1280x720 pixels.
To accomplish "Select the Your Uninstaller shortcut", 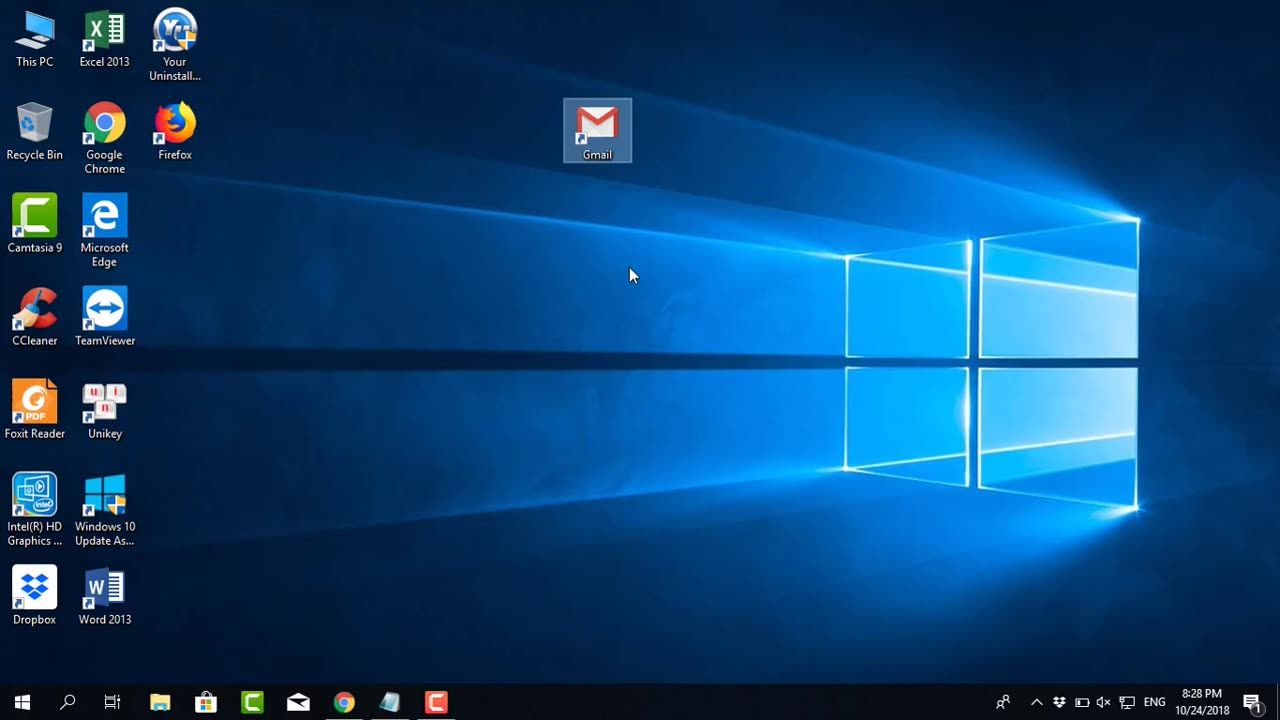I will click(175, 46).
